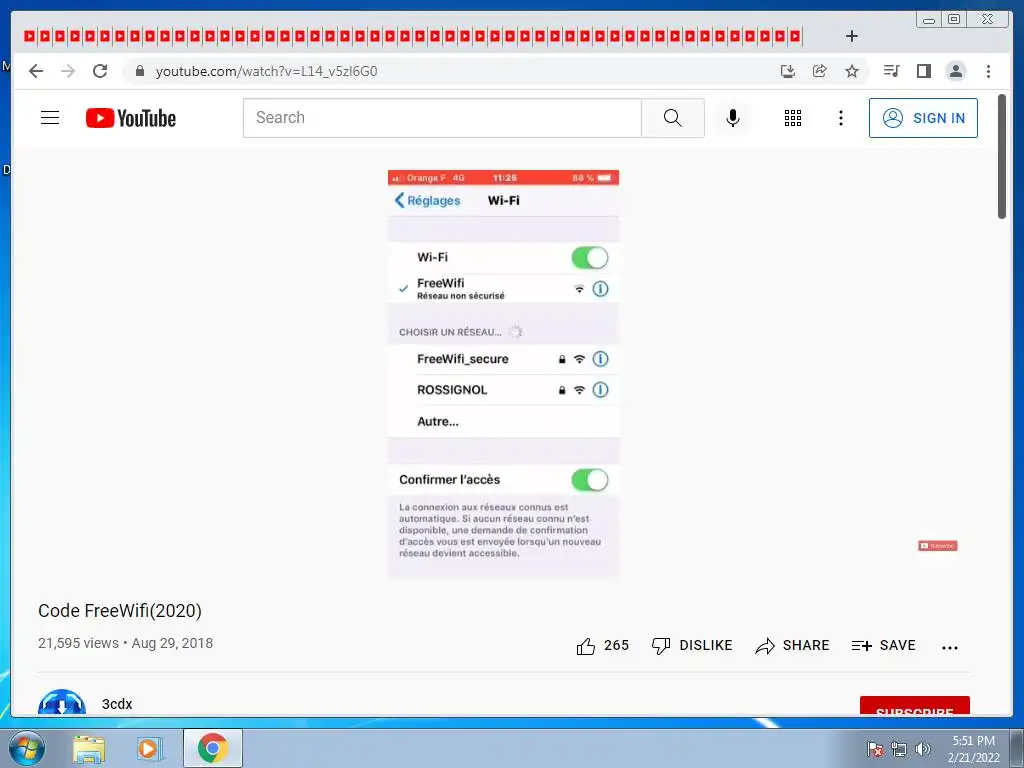Image resolution: width=1024 pixels, height=768 pixels.
Task: Click the padlock site info icon
Action: point(140,71)
